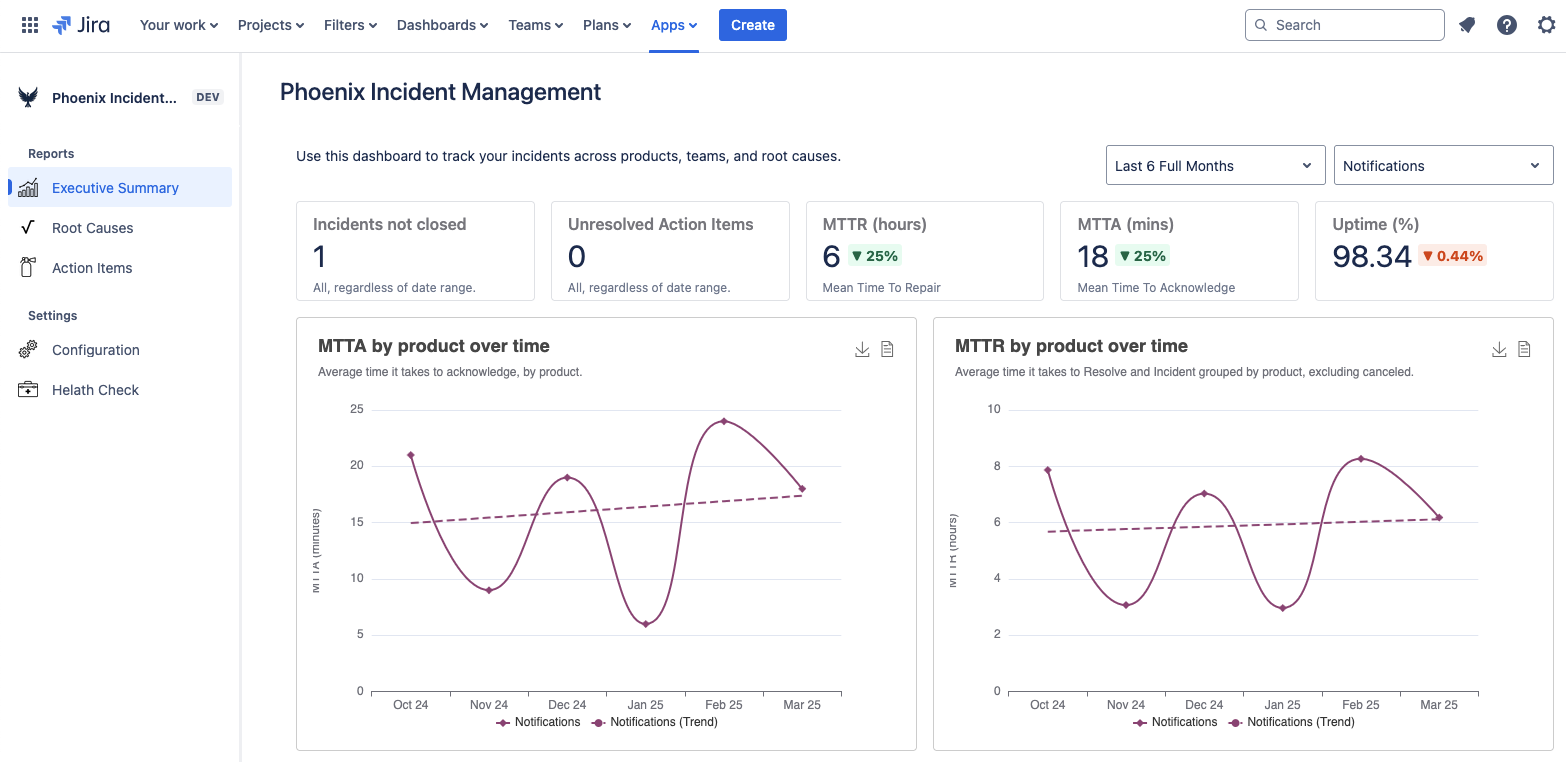Open the Helath Check settings page
Image resolution: width=1566 pixels, height=762 pixels.
point(94,389)
